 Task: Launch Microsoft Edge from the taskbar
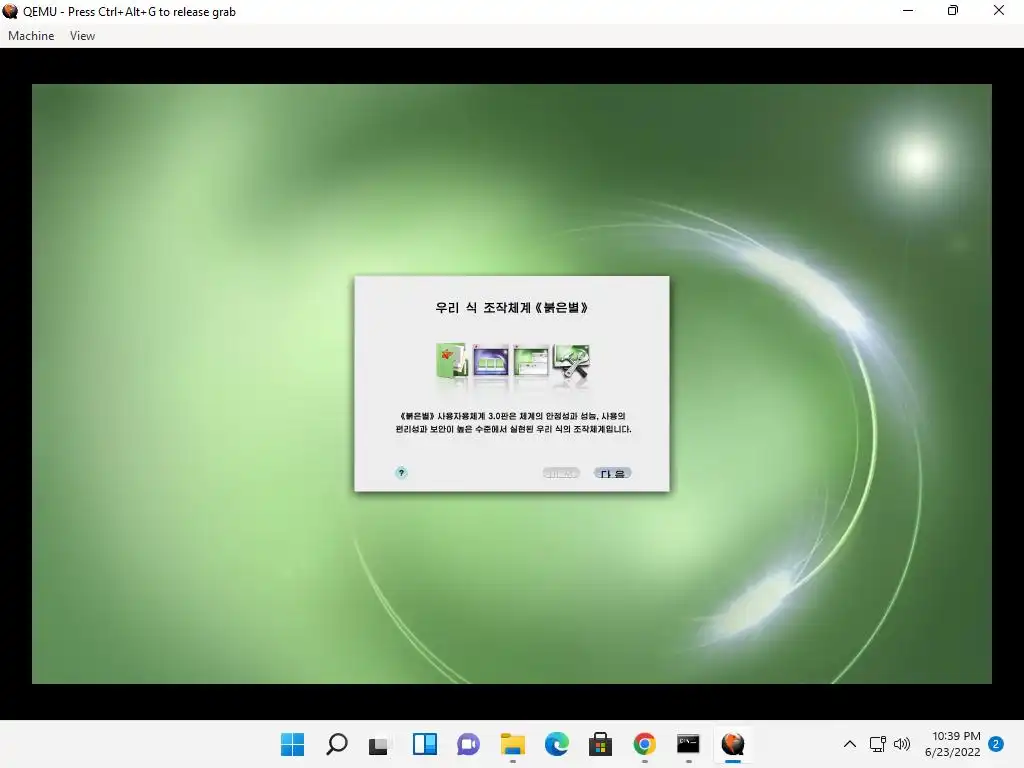556,744
